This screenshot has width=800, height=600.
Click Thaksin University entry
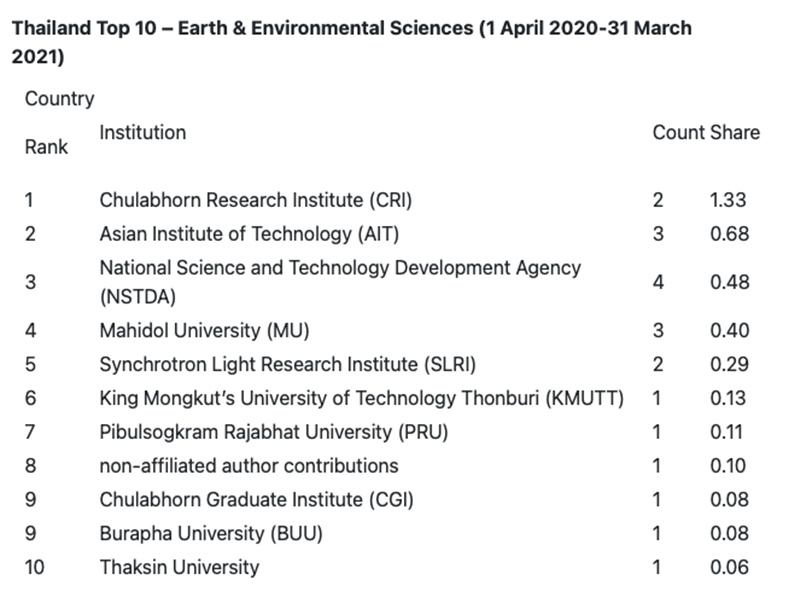coord(179,568)
